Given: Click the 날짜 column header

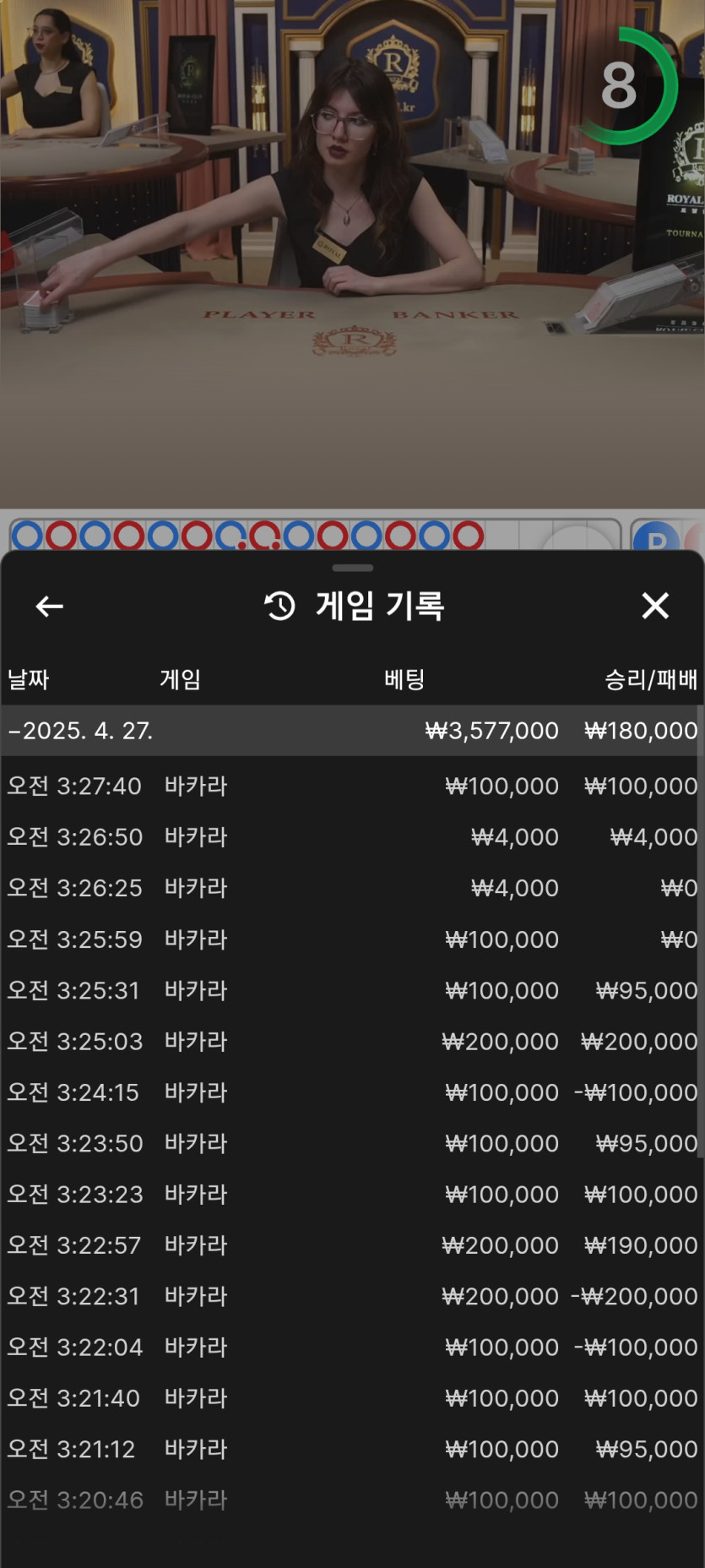Looking at the screenshot, I should [29, 679].
